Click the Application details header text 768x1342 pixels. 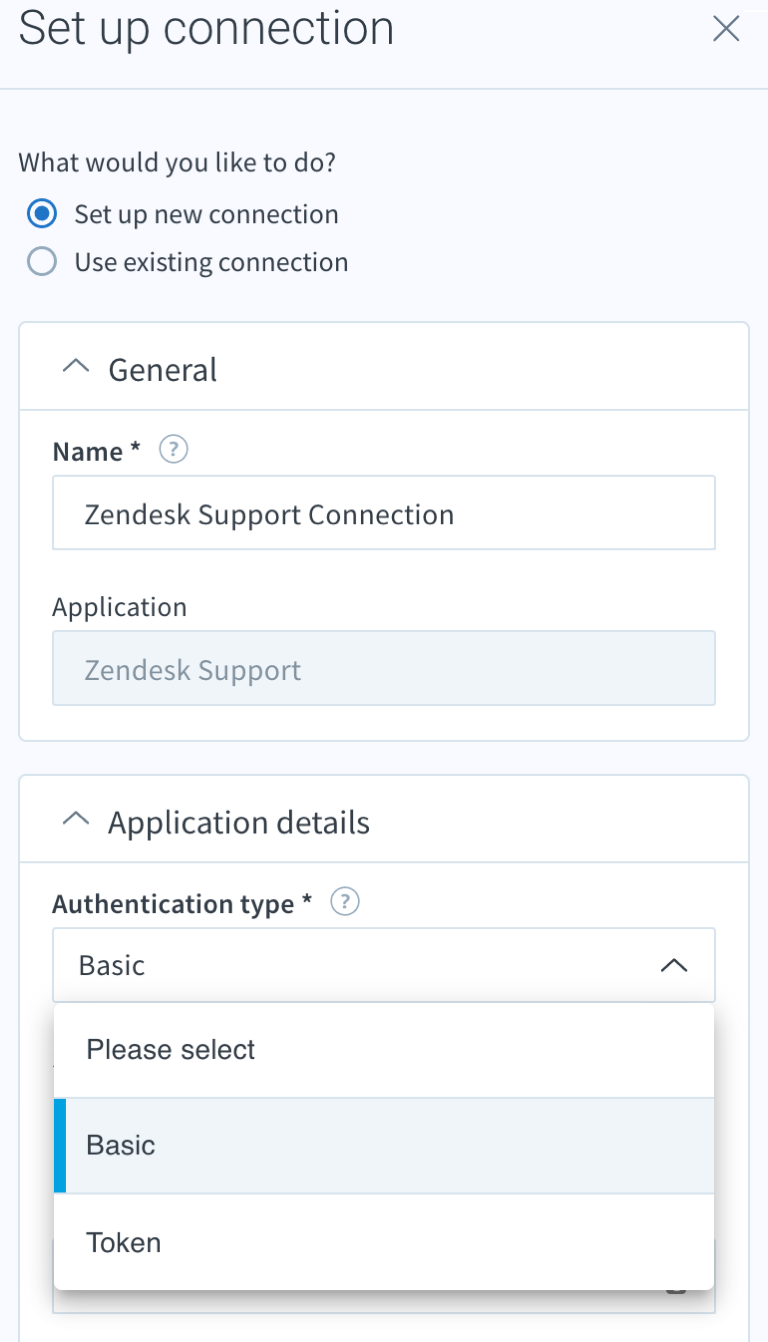239,822
